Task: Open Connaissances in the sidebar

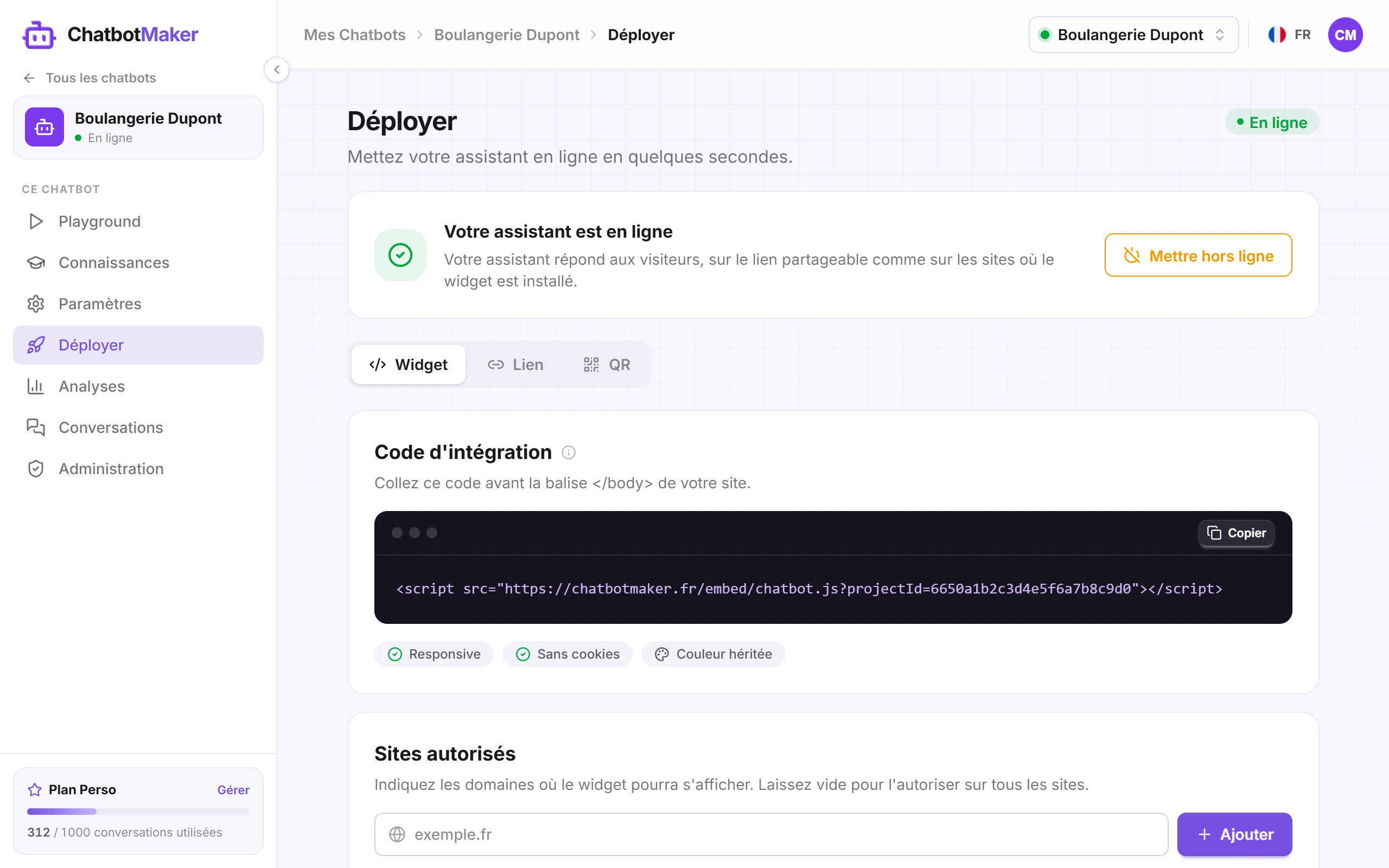Action: click(x=138, y=263)
